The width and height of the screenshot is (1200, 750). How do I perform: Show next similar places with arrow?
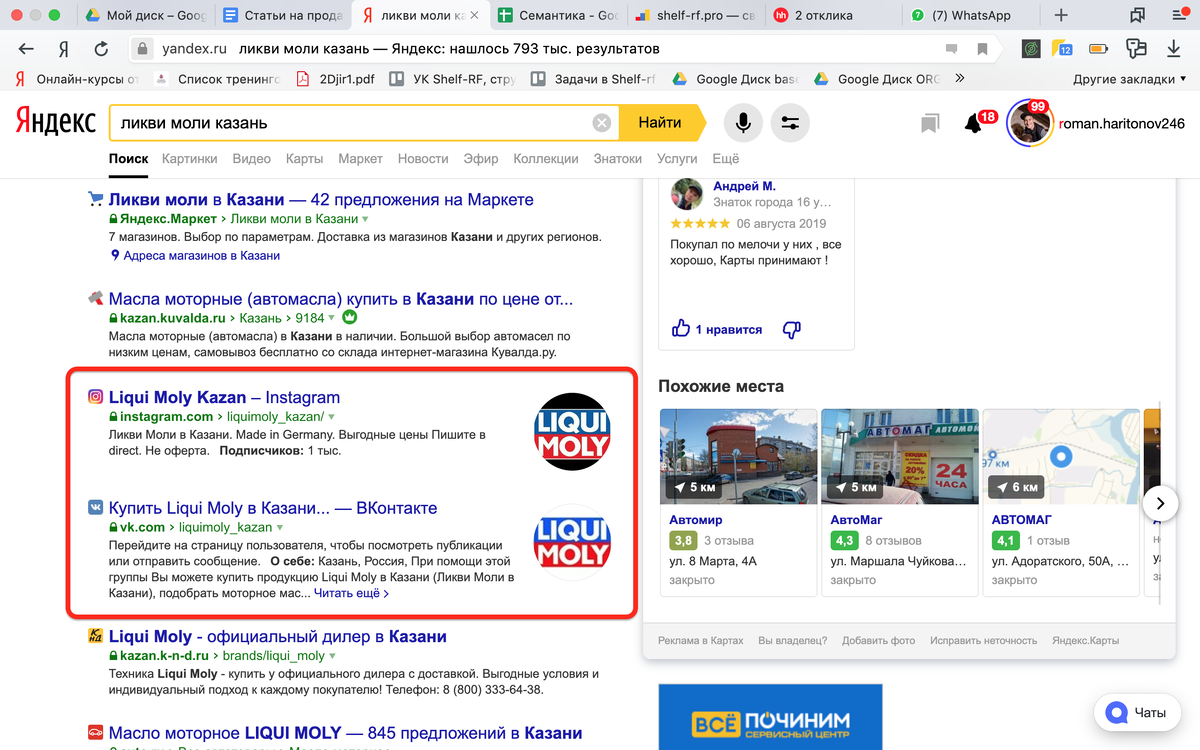click(1160, 503)
